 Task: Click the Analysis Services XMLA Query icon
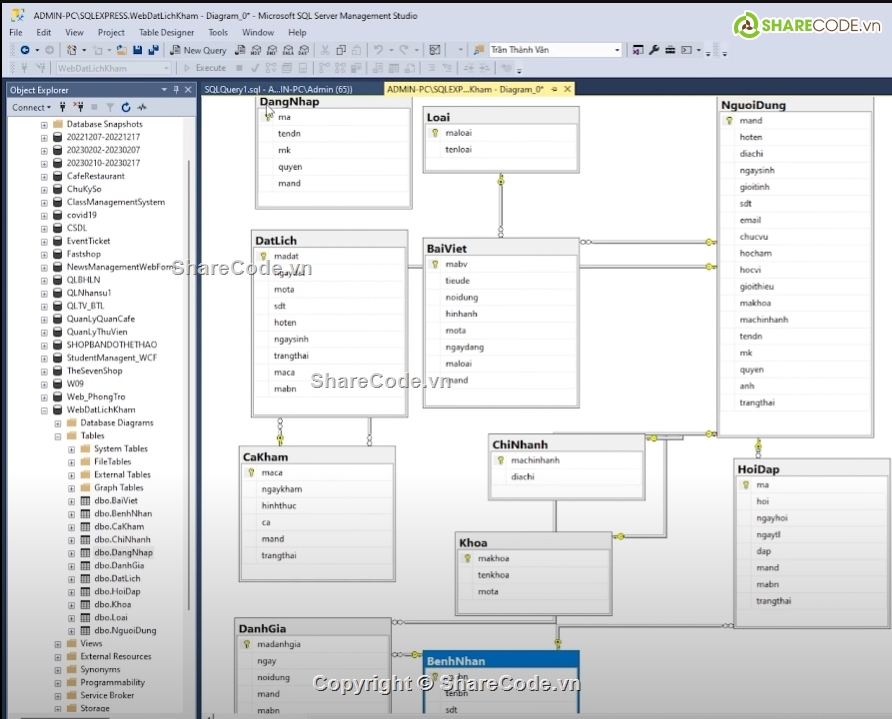point(288,50)
